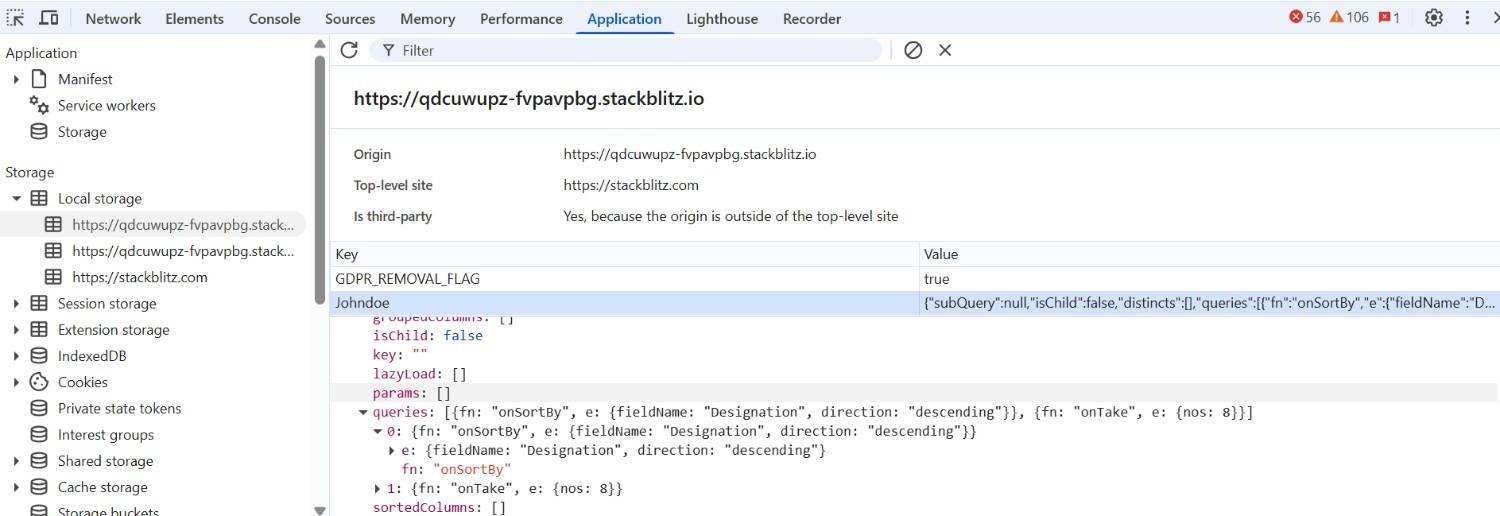
Task: Select the https://stackblitz.com local storage entry
Action: [139, 277]
